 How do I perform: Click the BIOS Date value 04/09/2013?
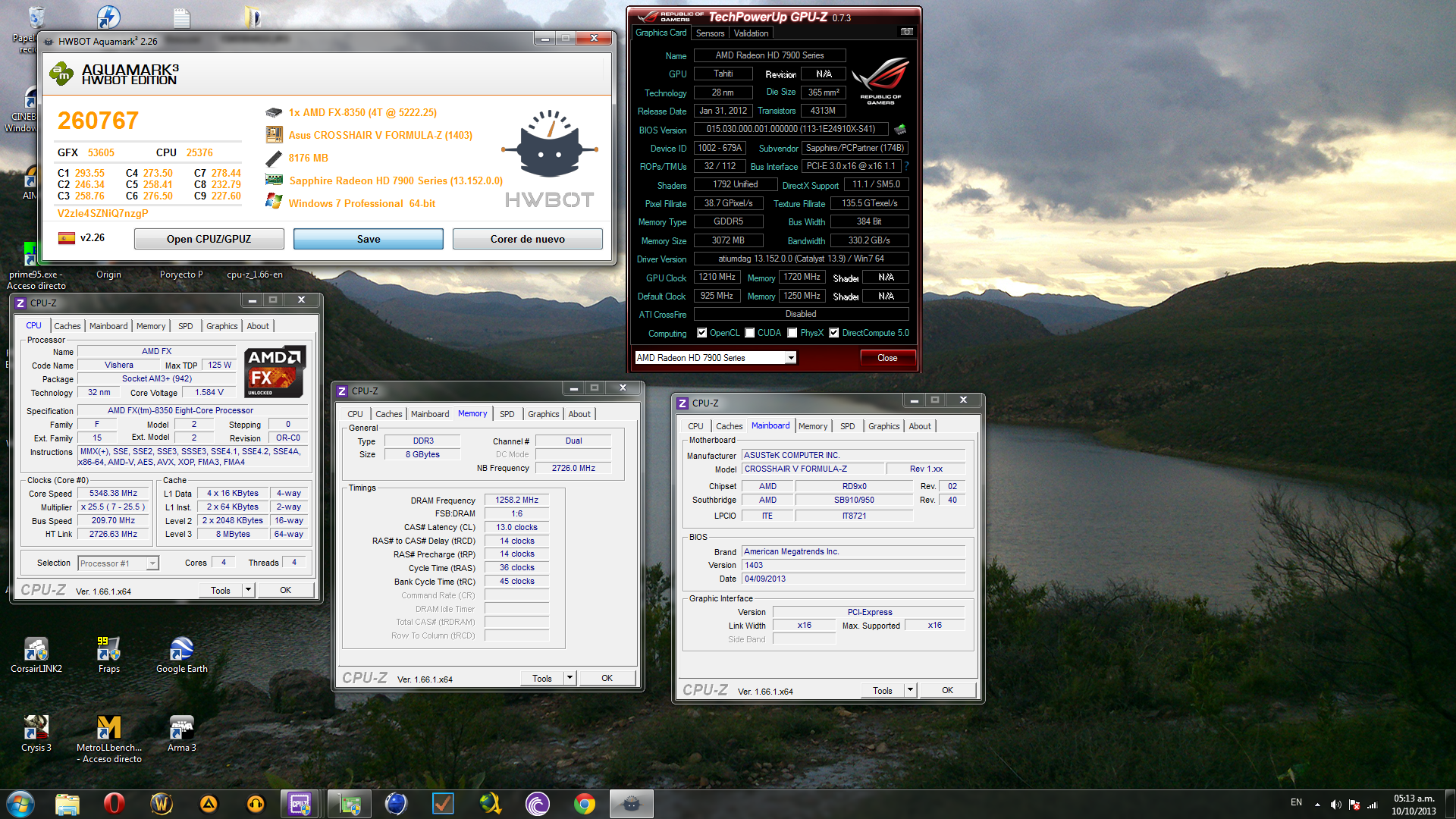(x=854, y=579)
